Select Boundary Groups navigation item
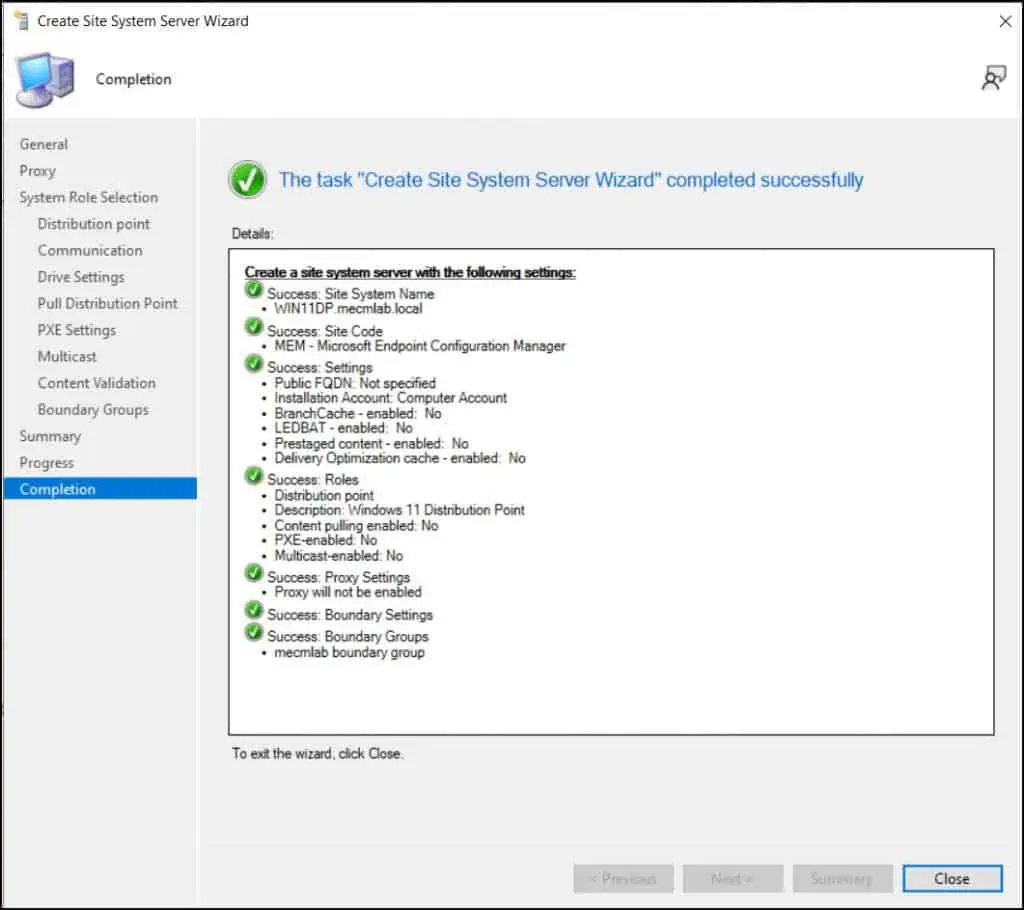 click(93, 410)
